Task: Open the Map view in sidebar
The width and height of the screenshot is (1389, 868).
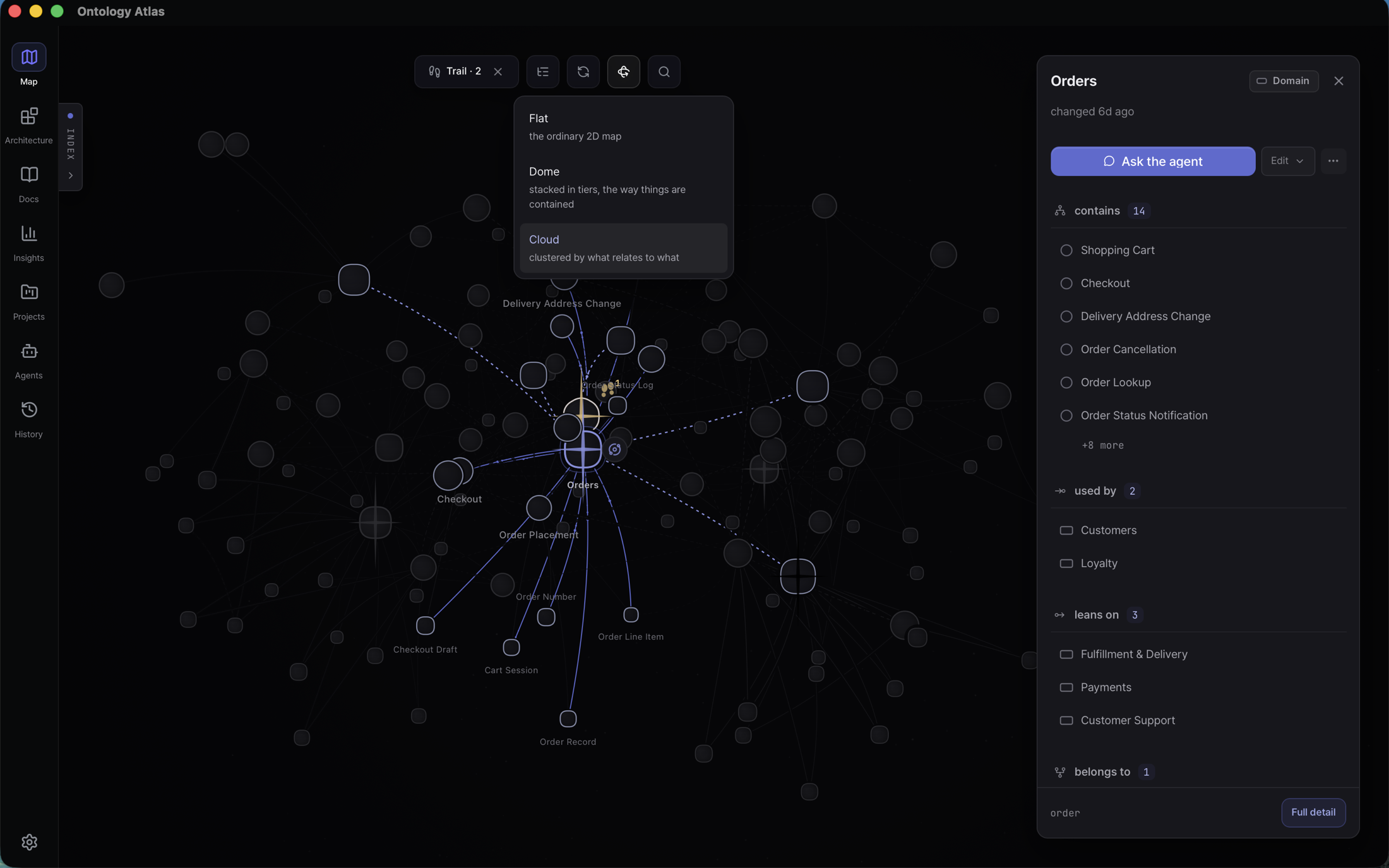Action: (x=29, y=65)
